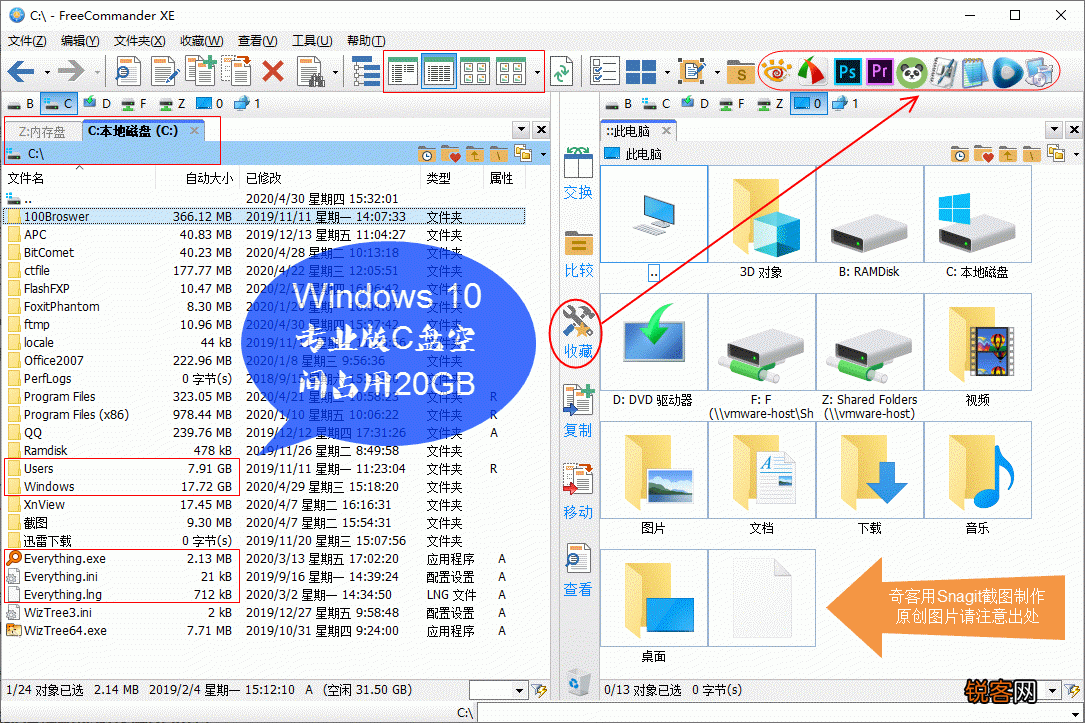Click the edit file pencil icon
The height and width of the screenshot is (723, 1085).
[165, 71]
